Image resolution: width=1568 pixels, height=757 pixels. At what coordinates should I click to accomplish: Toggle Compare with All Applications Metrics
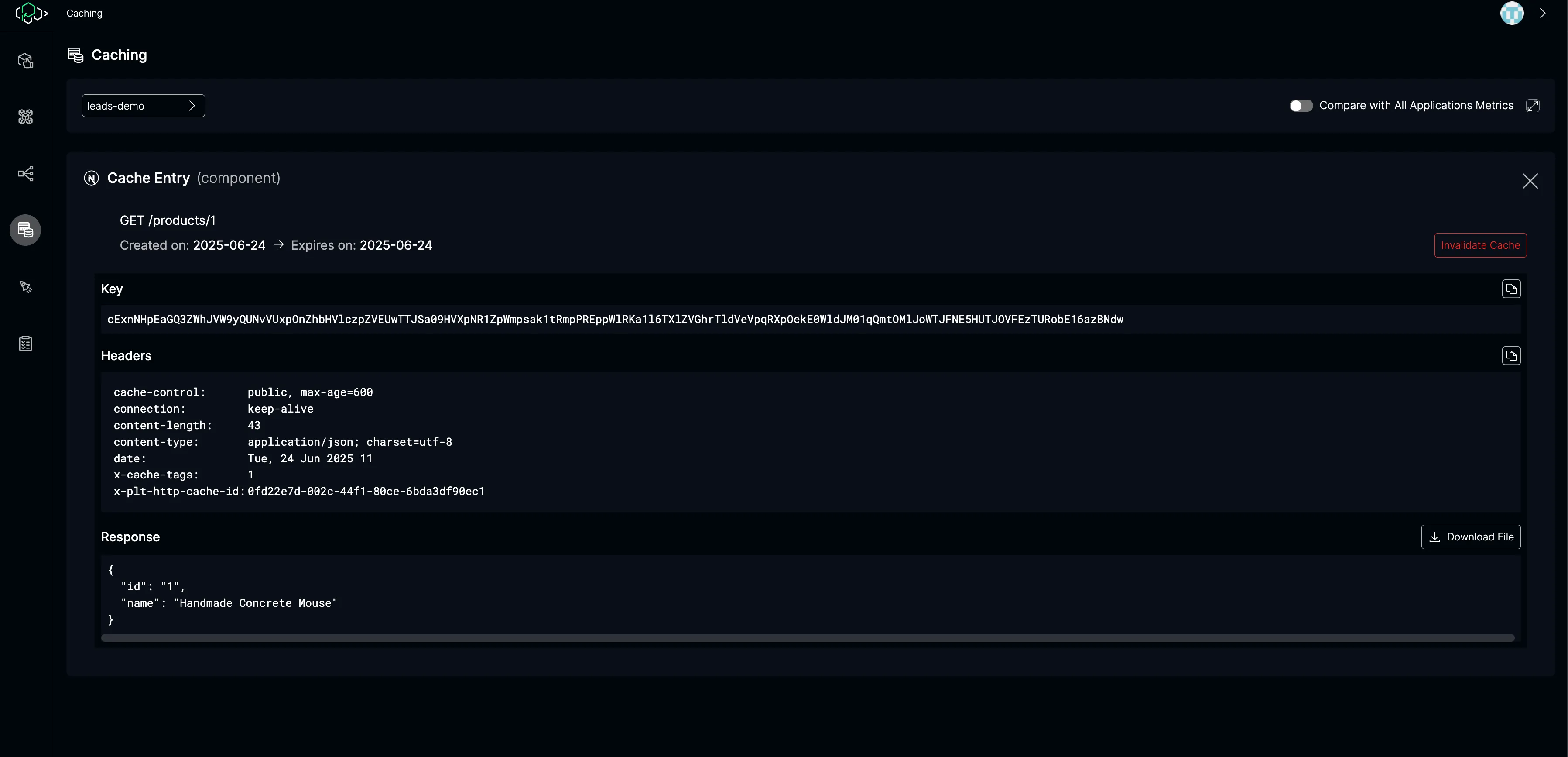pyautogui.click(x=1301, y=106)
